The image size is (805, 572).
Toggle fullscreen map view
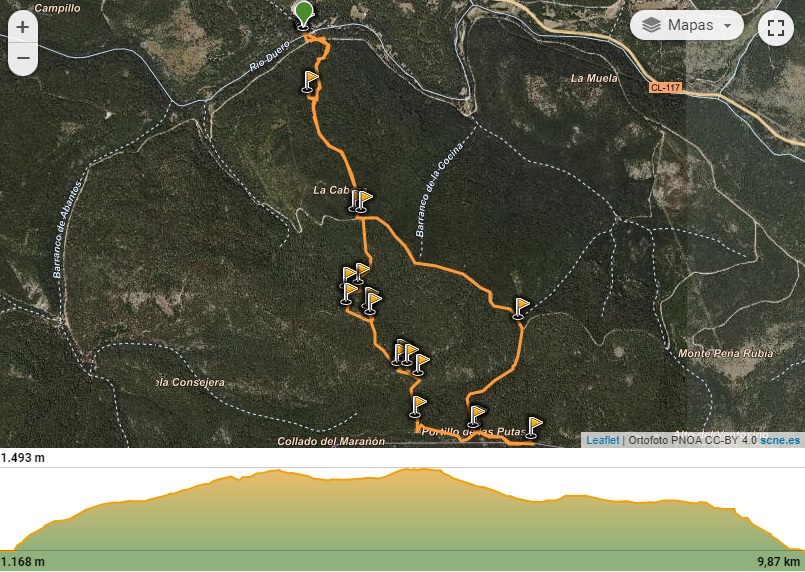point(776,28)
